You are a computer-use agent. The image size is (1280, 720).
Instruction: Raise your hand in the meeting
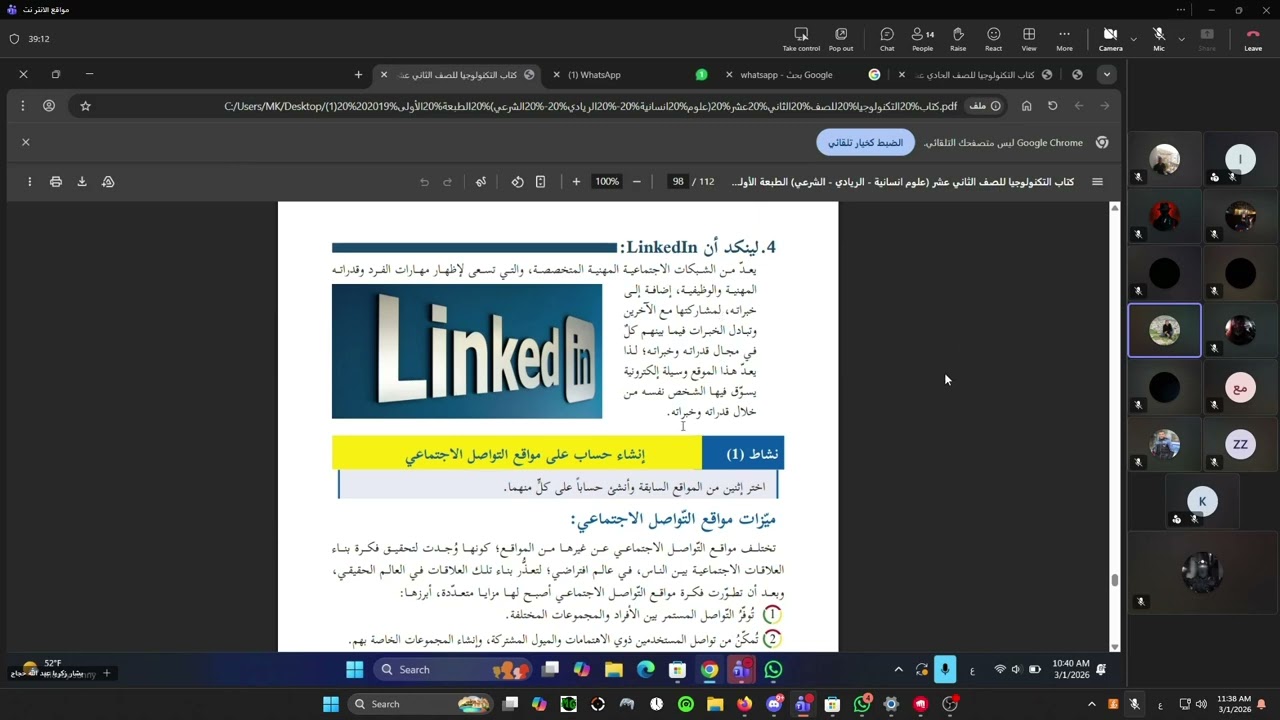tap(958, 39)
